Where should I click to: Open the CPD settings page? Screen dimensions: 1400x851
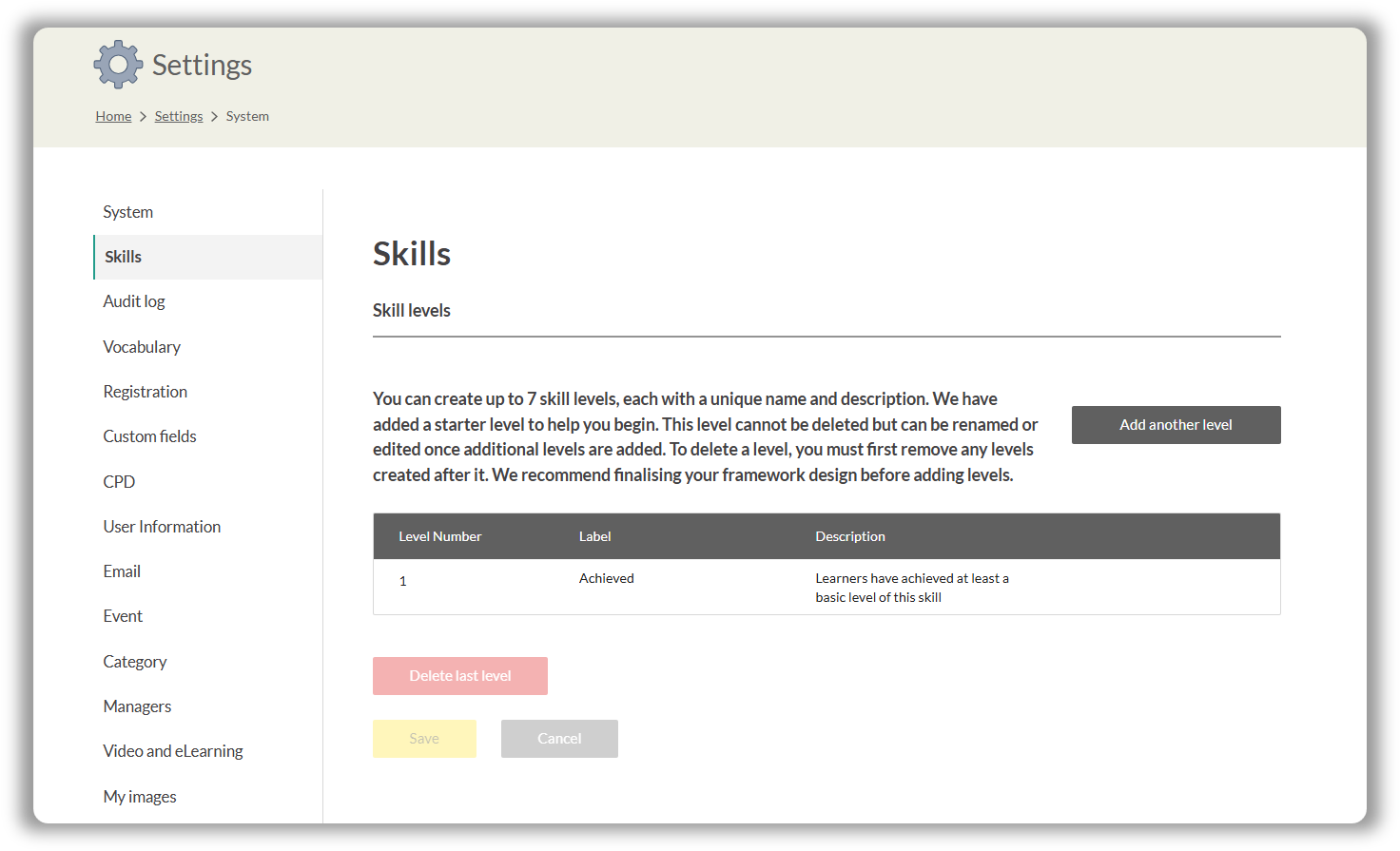coord(119,482)
